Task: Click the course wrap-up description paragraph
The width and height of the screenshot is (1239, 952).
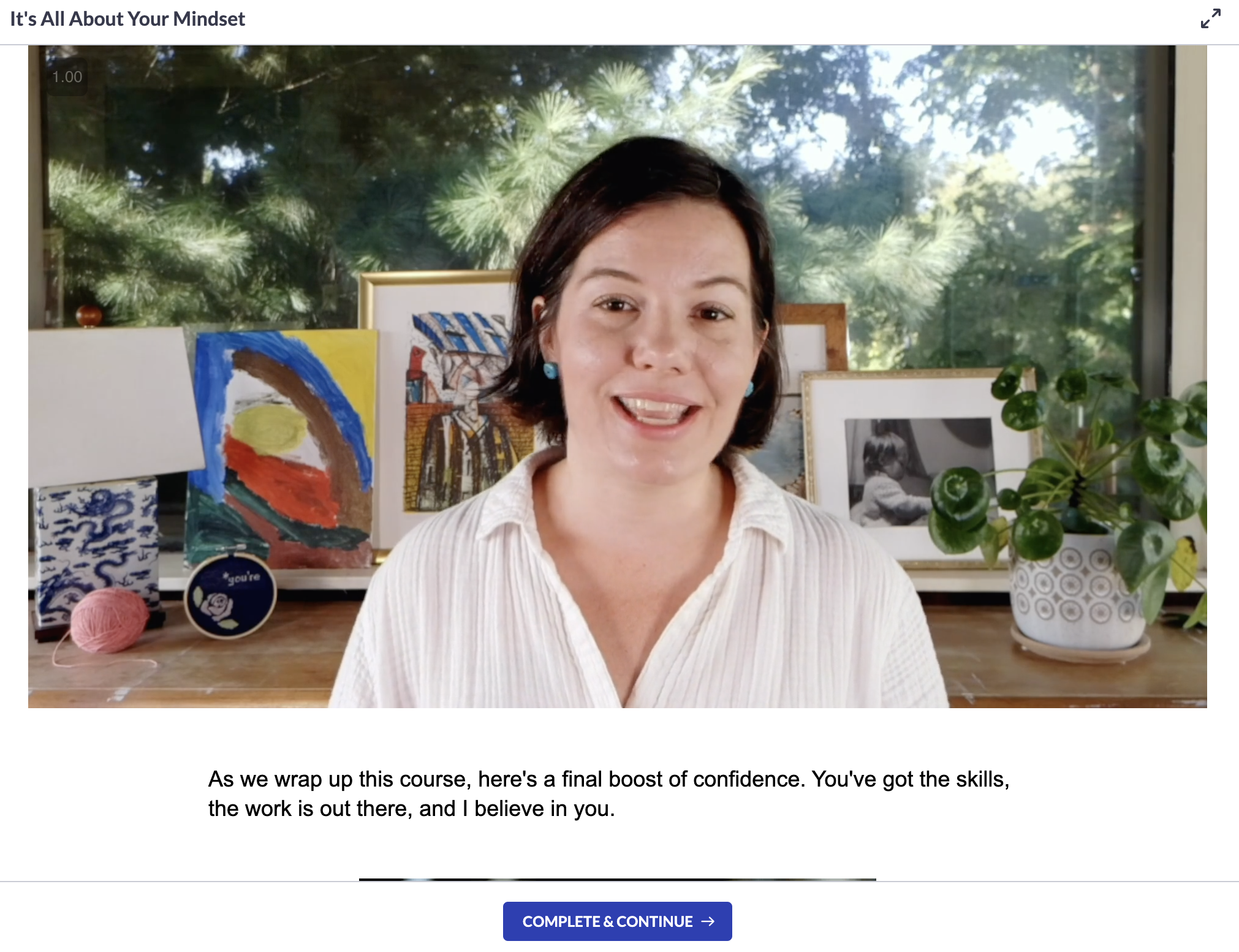Action: click(x=608, y=794)
